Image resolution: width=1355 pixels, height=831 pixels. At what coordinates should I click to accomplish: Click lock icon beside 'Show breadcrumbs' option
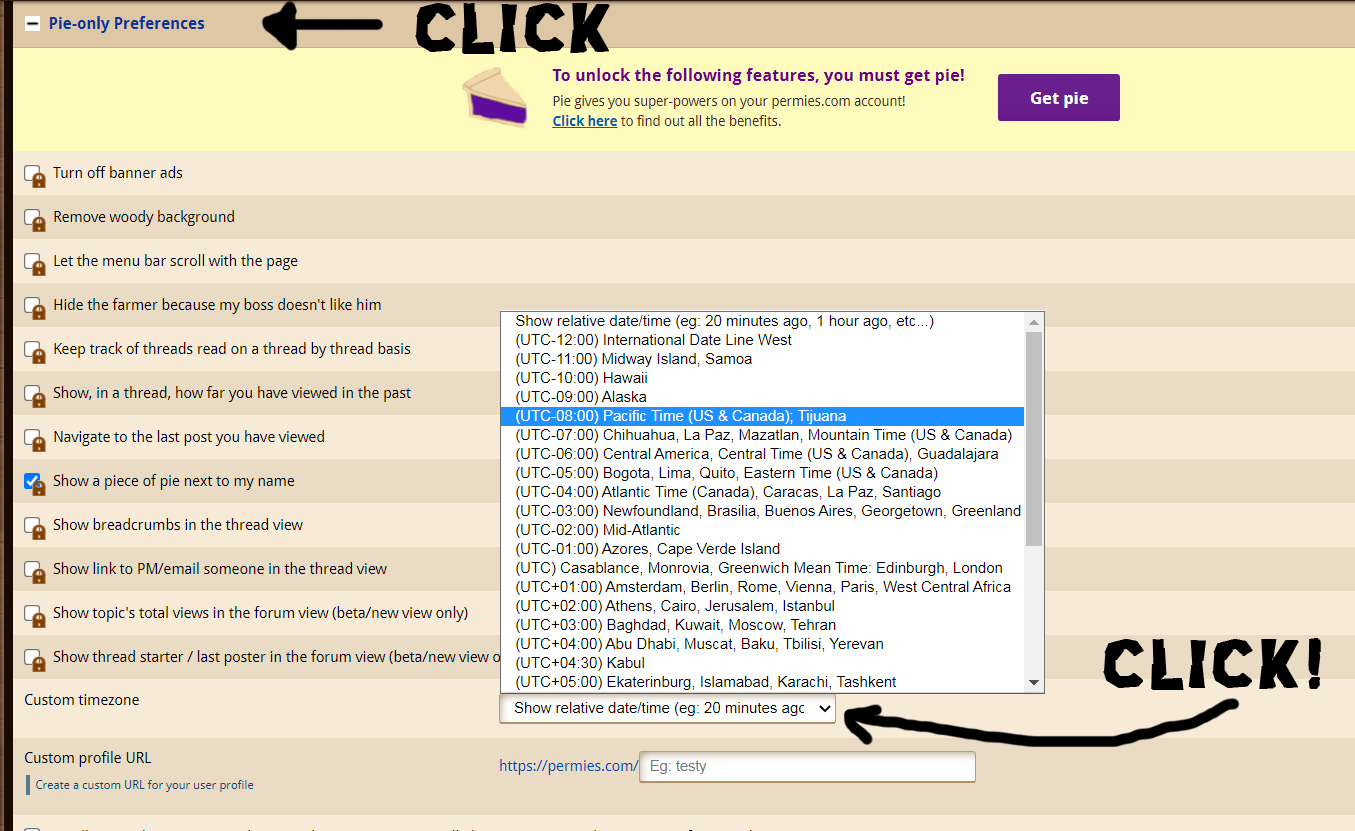(38, 531)
